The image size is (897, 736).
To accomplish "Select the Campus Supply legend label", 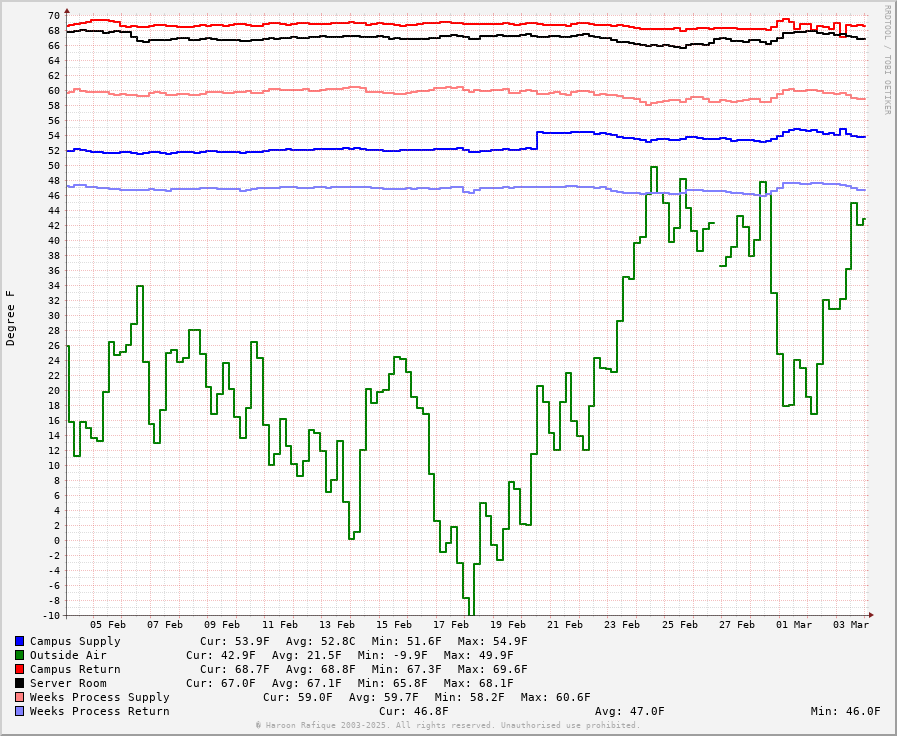I will [x=75, y=641].
